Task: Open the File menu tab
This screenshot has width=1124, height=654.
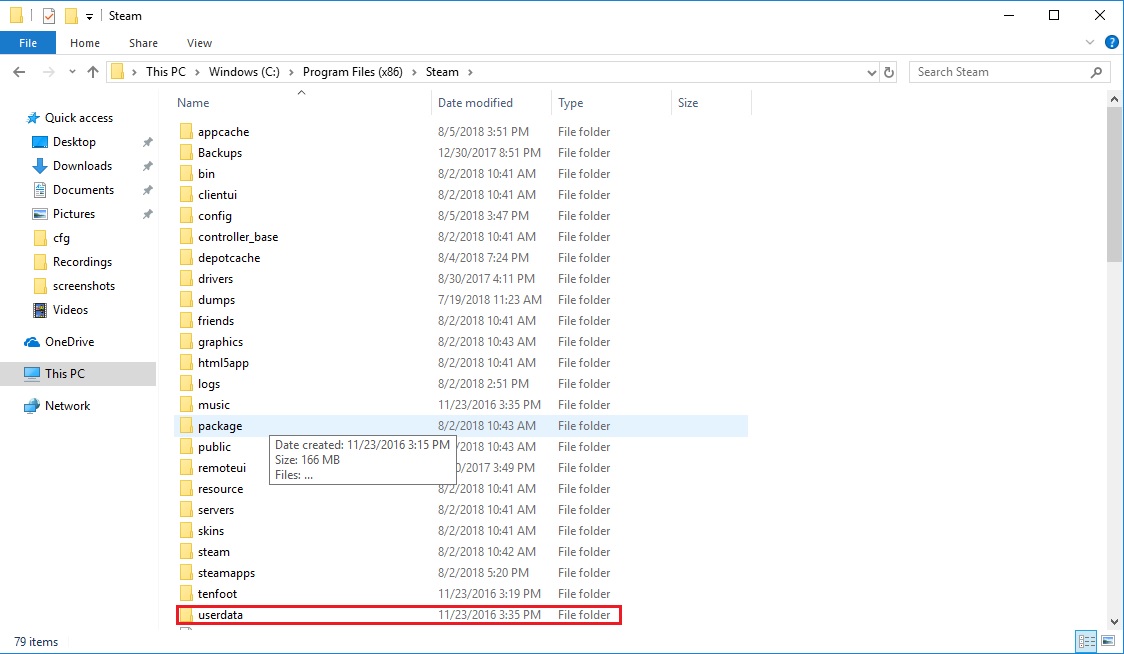Action: point(28,43)
